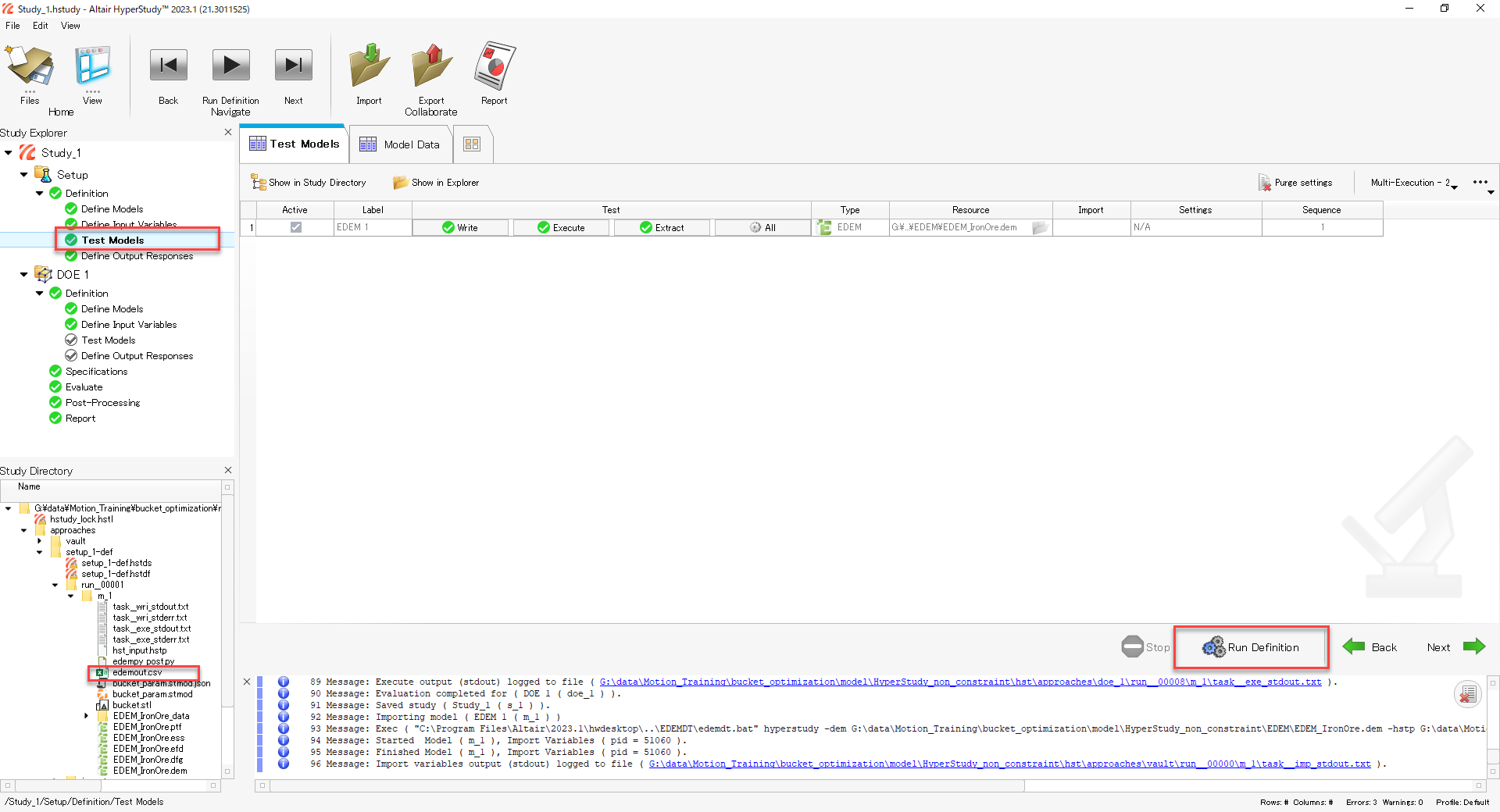Close the Study Explorer panel

click(228, 132)
